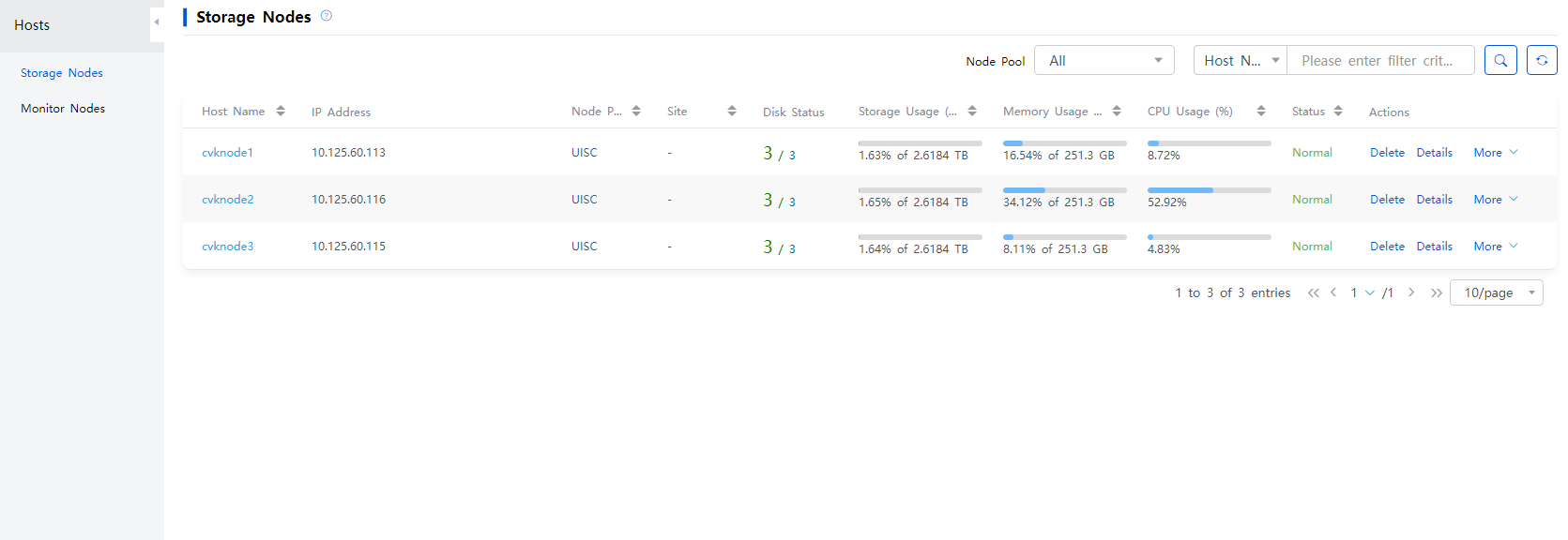Click cvknode2 CPU usage progress bar
1568x540 pixels.
[1210, 190]
